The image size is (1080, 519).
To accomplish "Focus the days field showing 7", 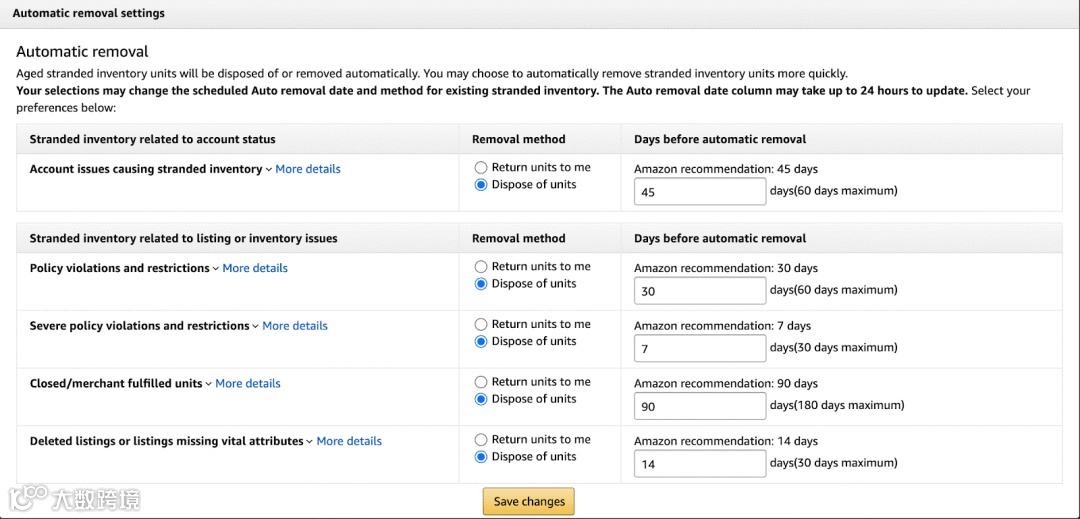I will coord(699,349).
